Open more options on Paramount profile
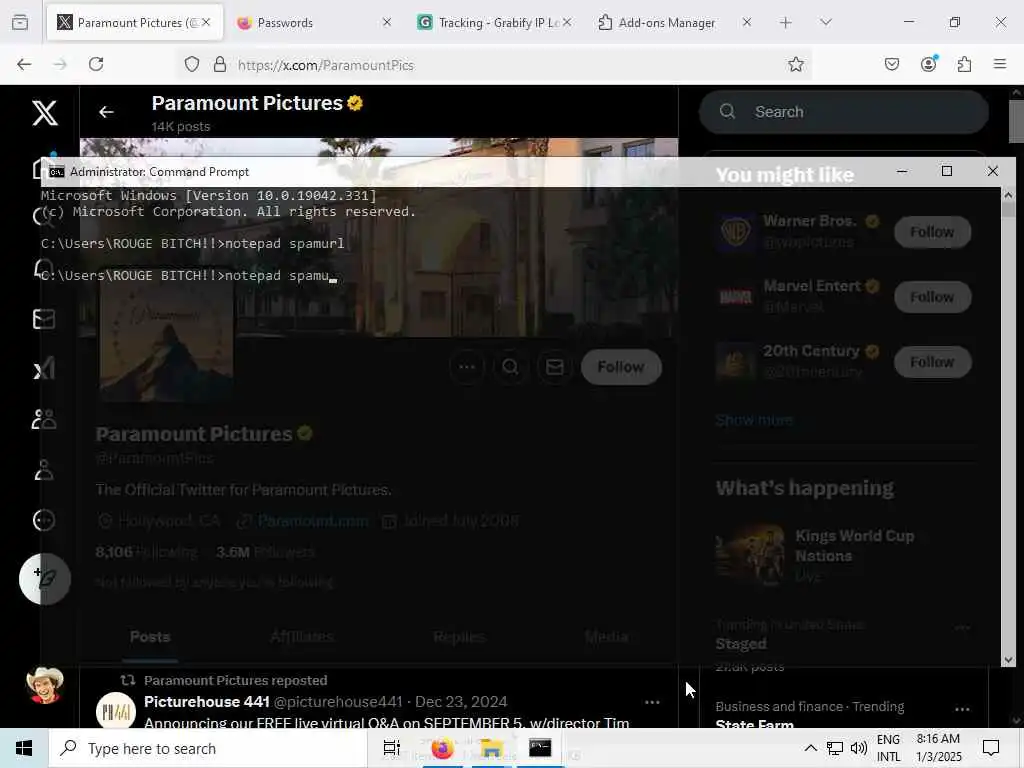 pyautogui.click(x=467, y=367)
